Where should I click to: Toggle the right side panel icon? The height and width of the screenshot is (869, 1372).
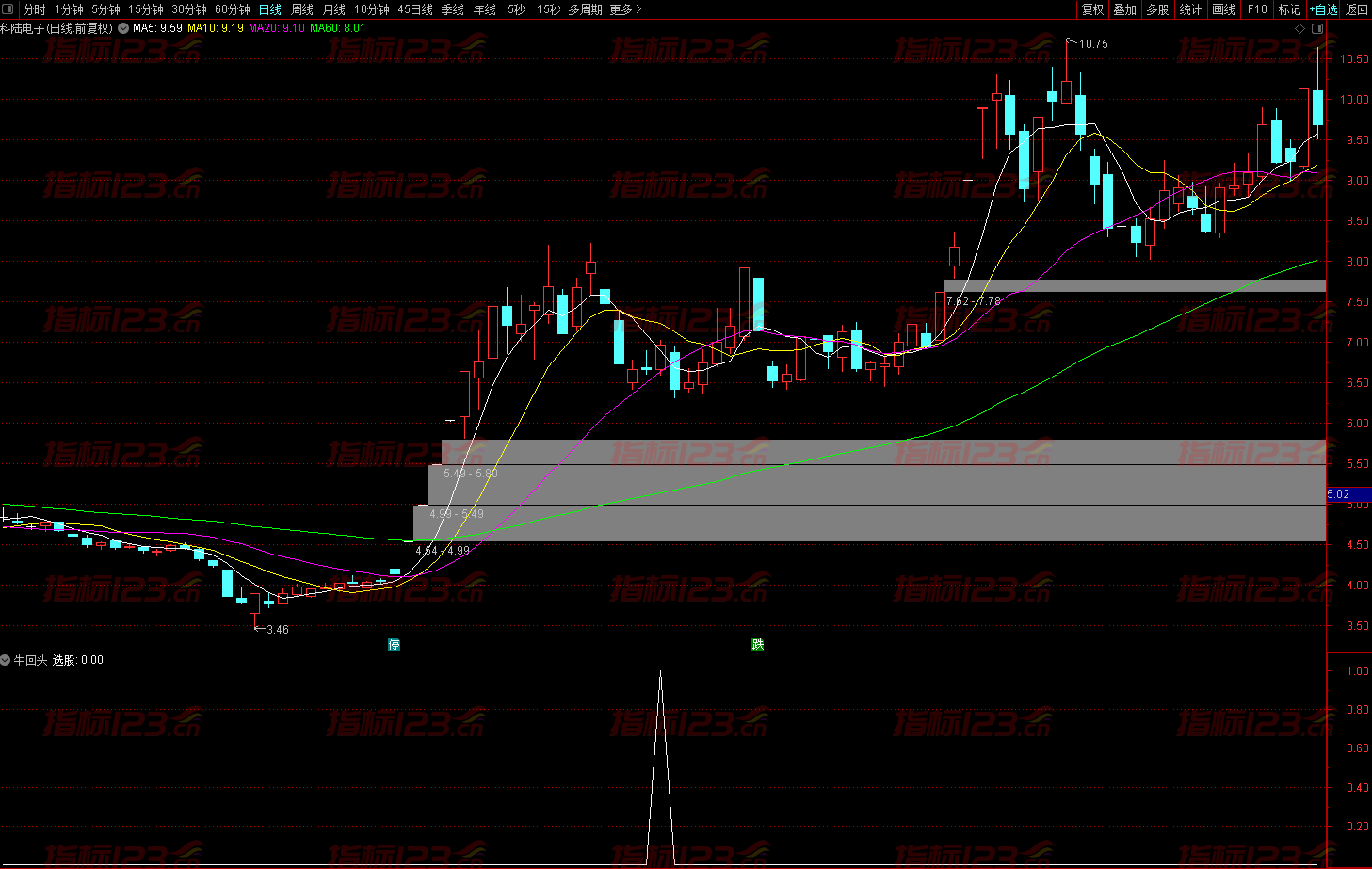point(1317,28)
